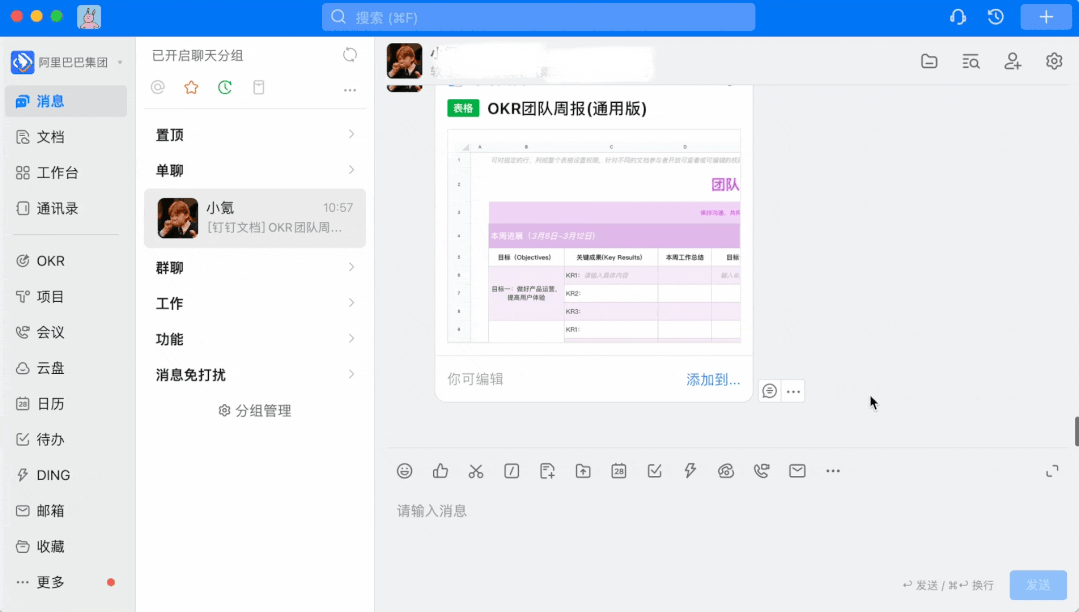Click the reply bubble icon beside the message
This screenshot has width=1079, height=612.
[x=769, y=391]
